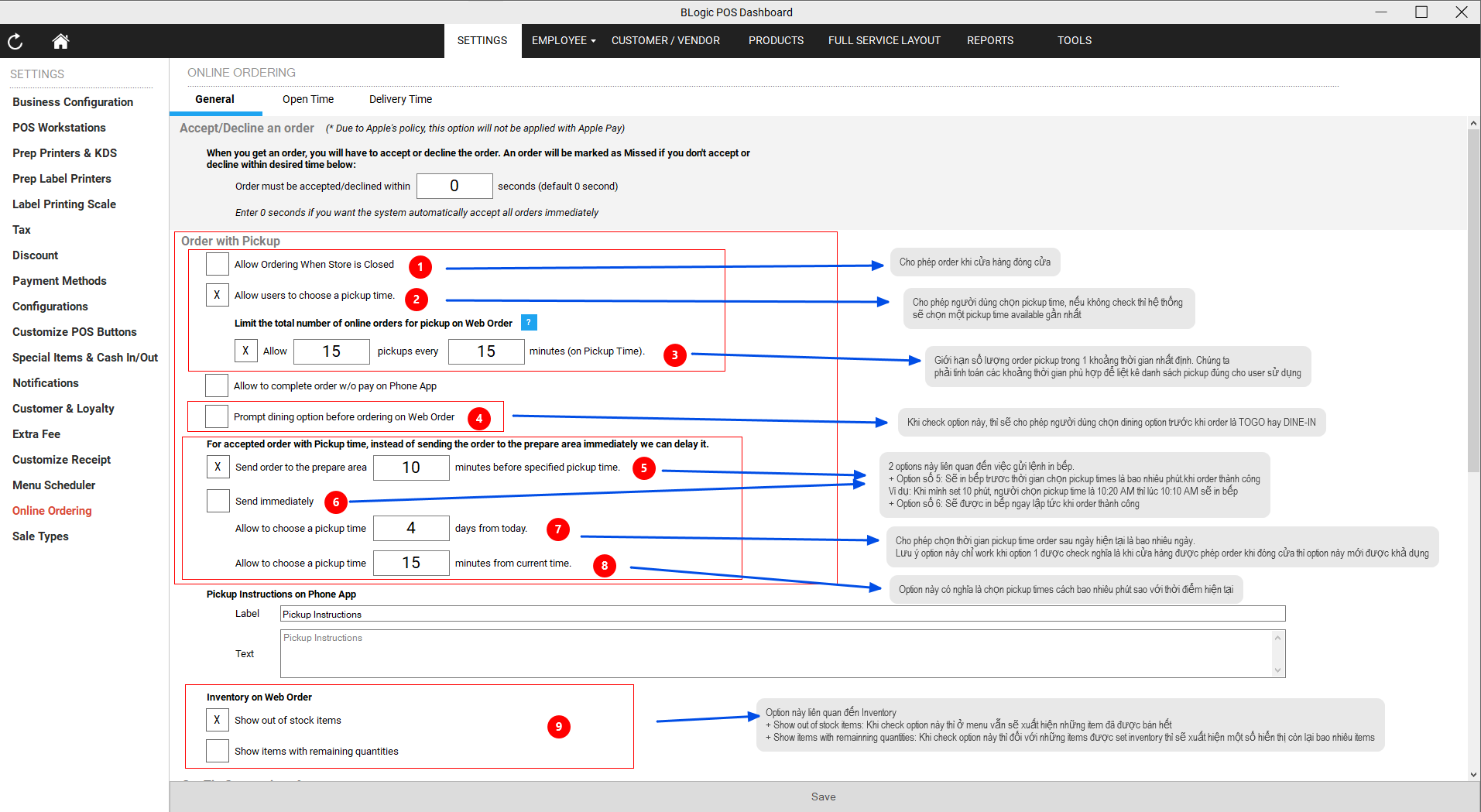The height and width of the screenshot is (812, 1481).
Task: Check the Send immediately option
Action: (218, 501)
